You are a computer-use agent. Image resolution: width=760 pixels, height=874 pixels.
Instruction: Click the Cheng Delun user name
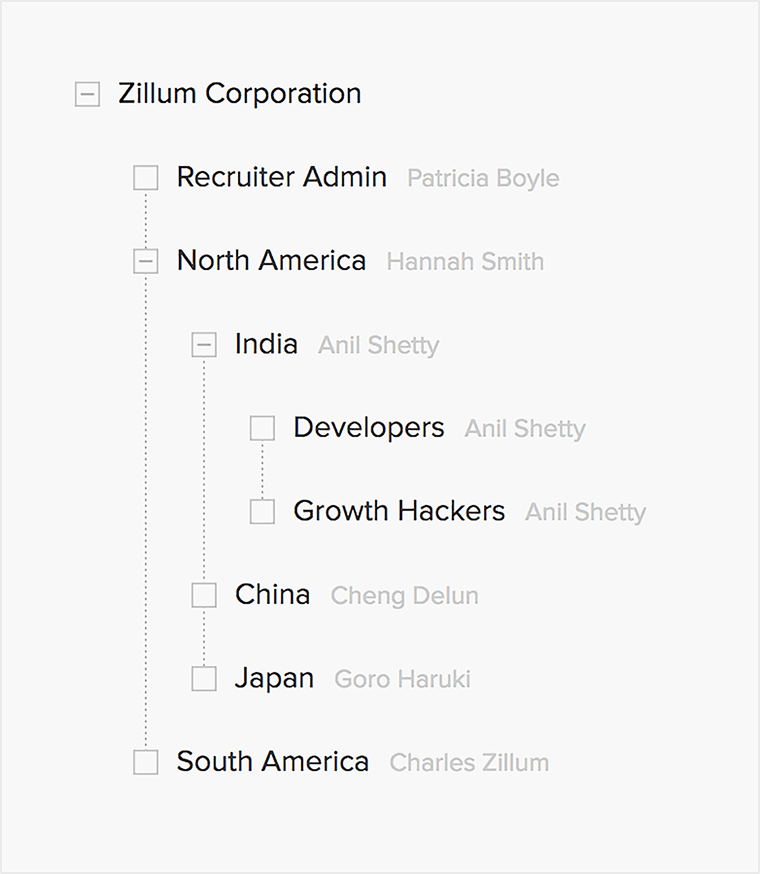click(x=404, y=596)
